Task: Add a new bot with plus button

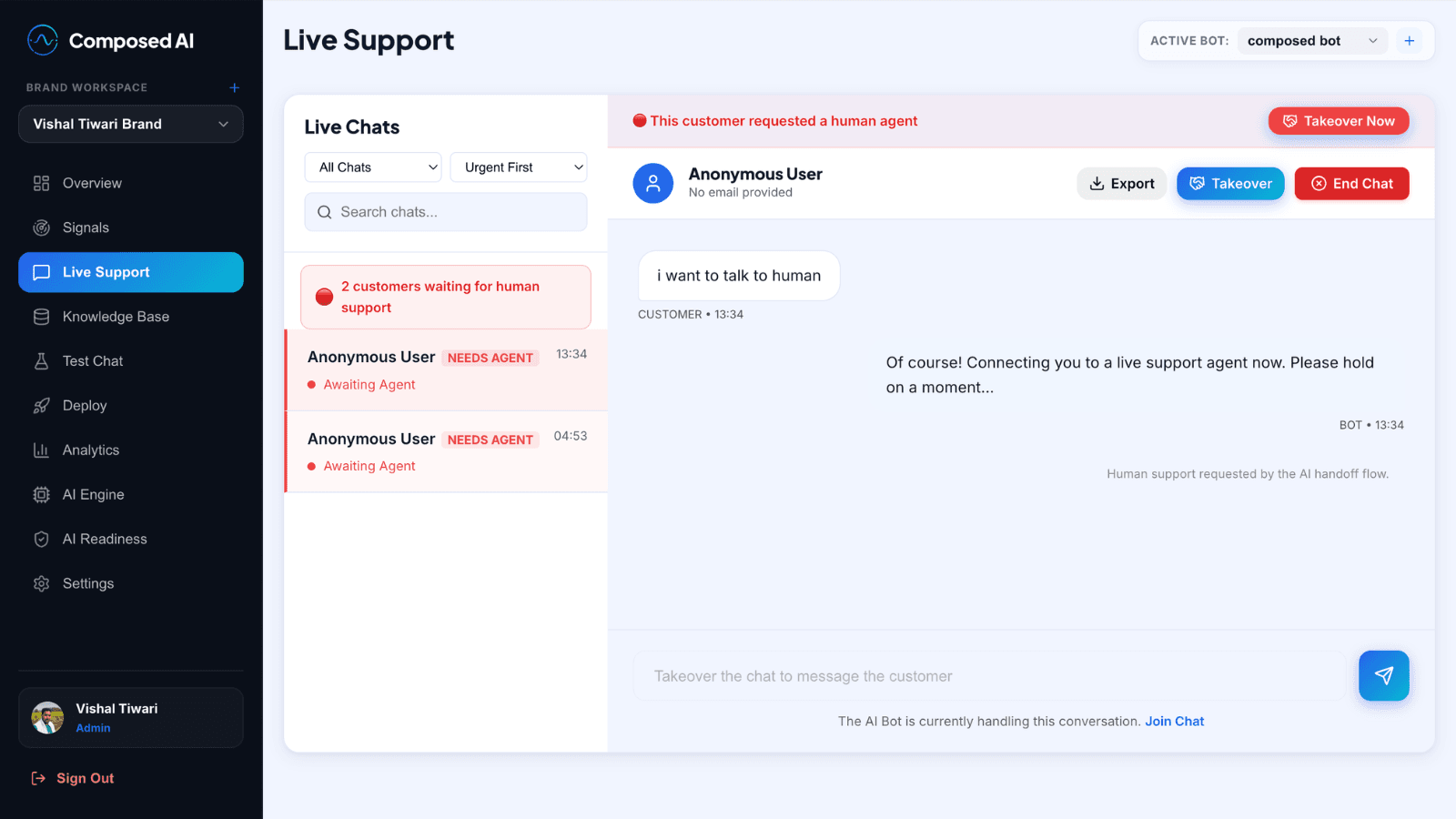Action: pos(1410,41)
